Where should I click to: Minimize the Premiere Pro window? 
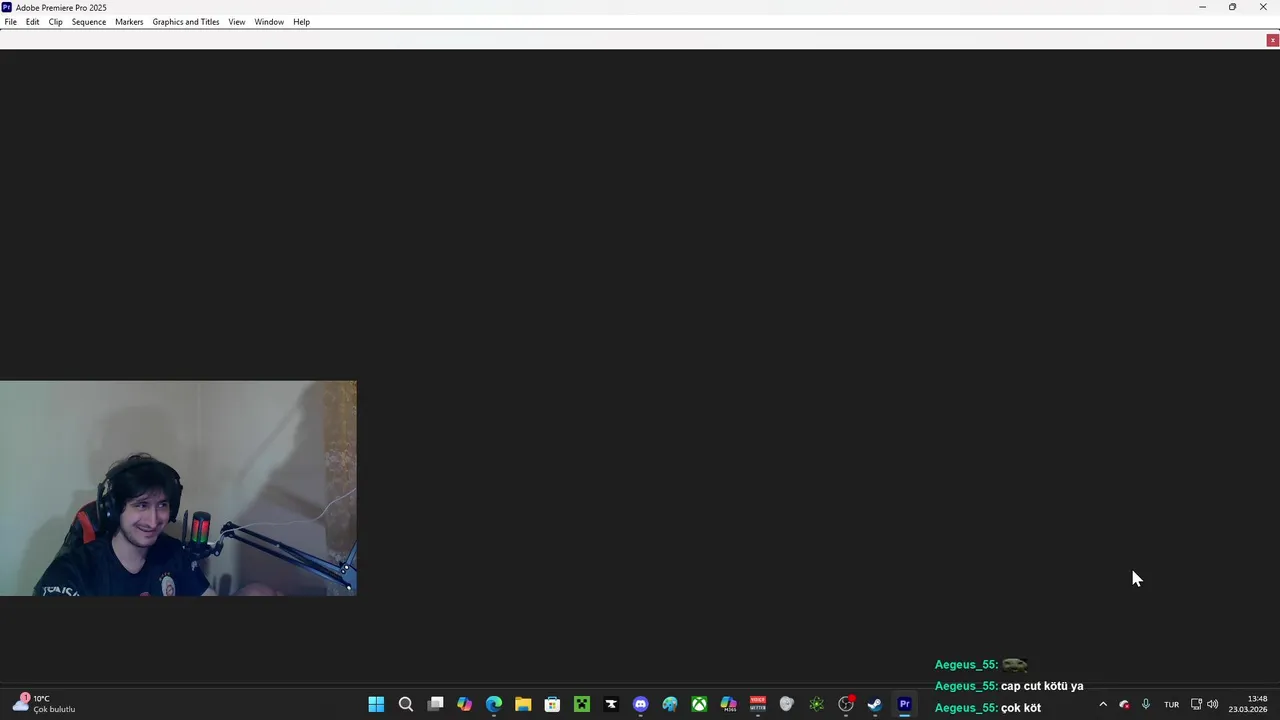[1202, 7]
